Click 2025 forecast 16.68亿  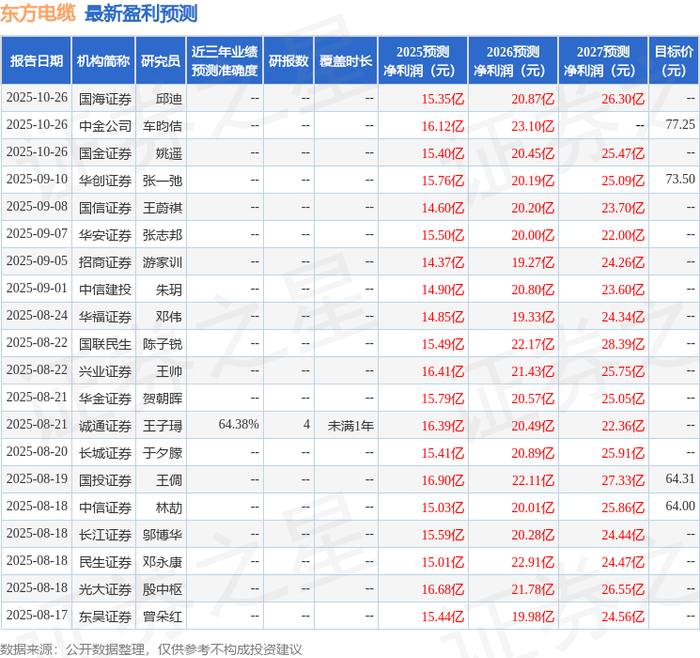443,589
